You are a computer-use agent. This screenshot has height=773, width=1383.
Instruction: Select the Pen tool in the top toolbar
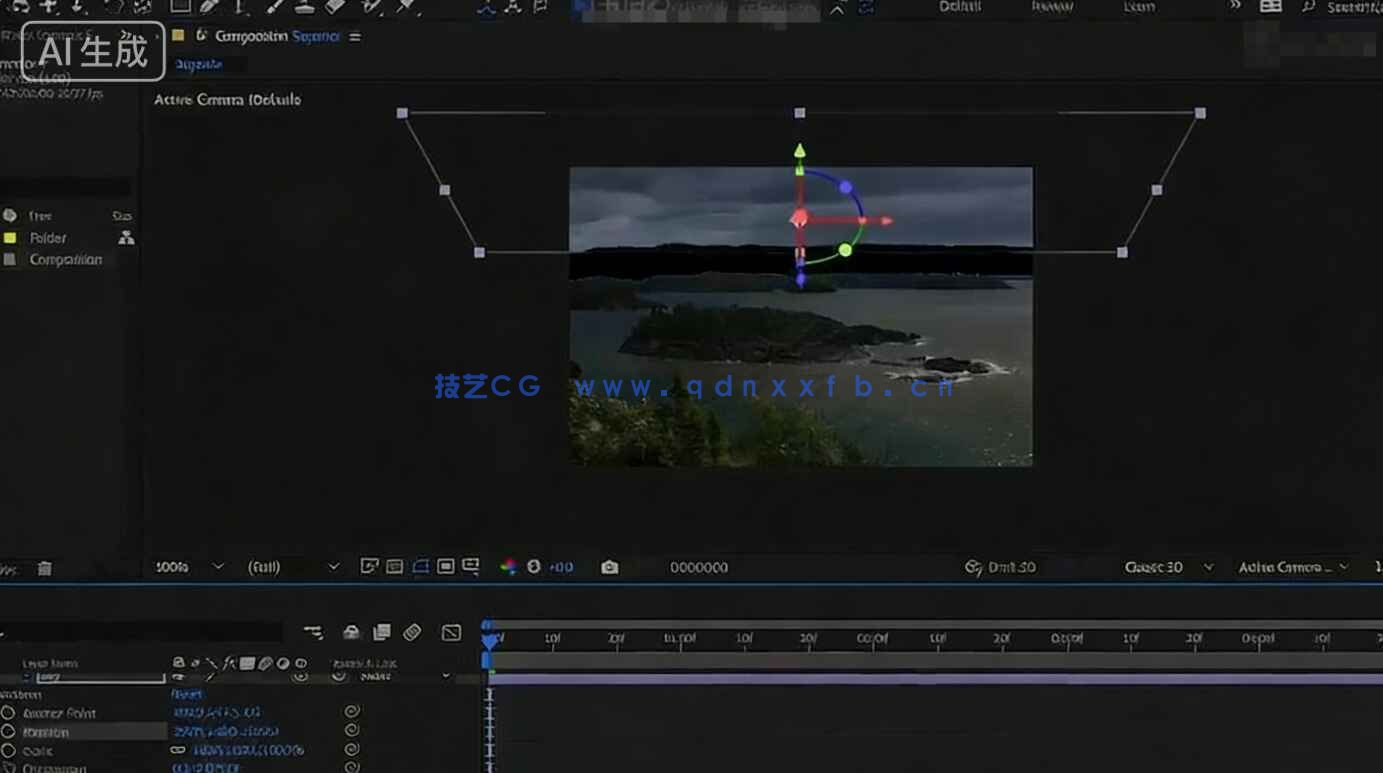point(210,6)
